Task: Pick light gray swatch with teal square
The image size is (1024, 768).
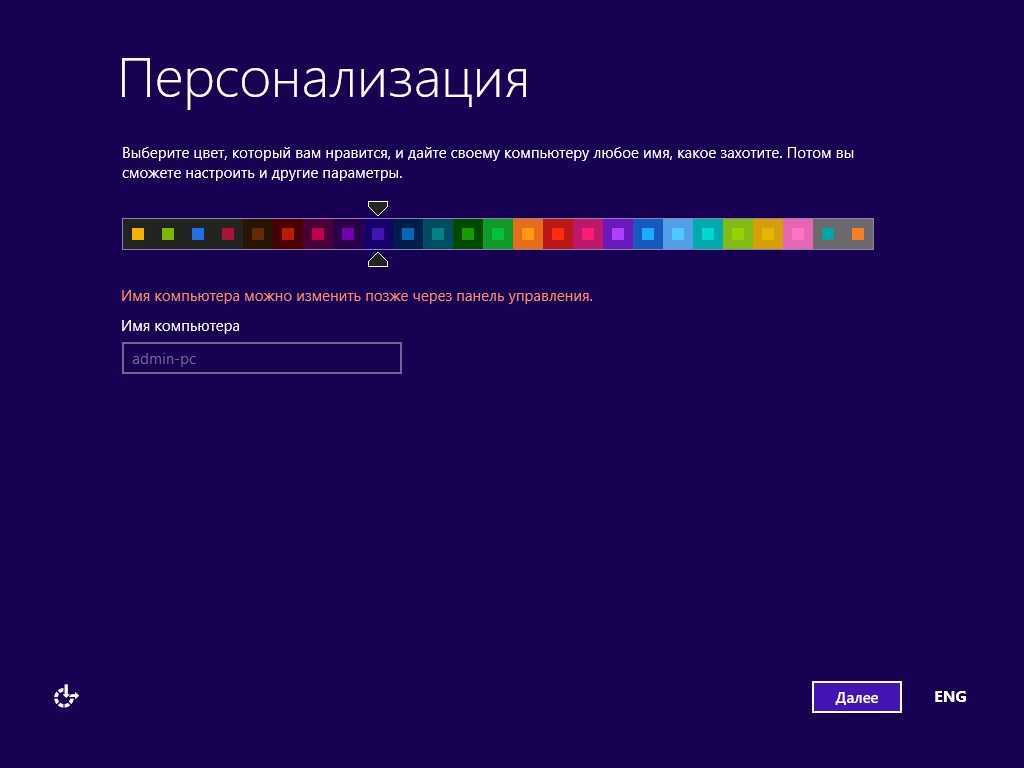Action: coord(828,234)
